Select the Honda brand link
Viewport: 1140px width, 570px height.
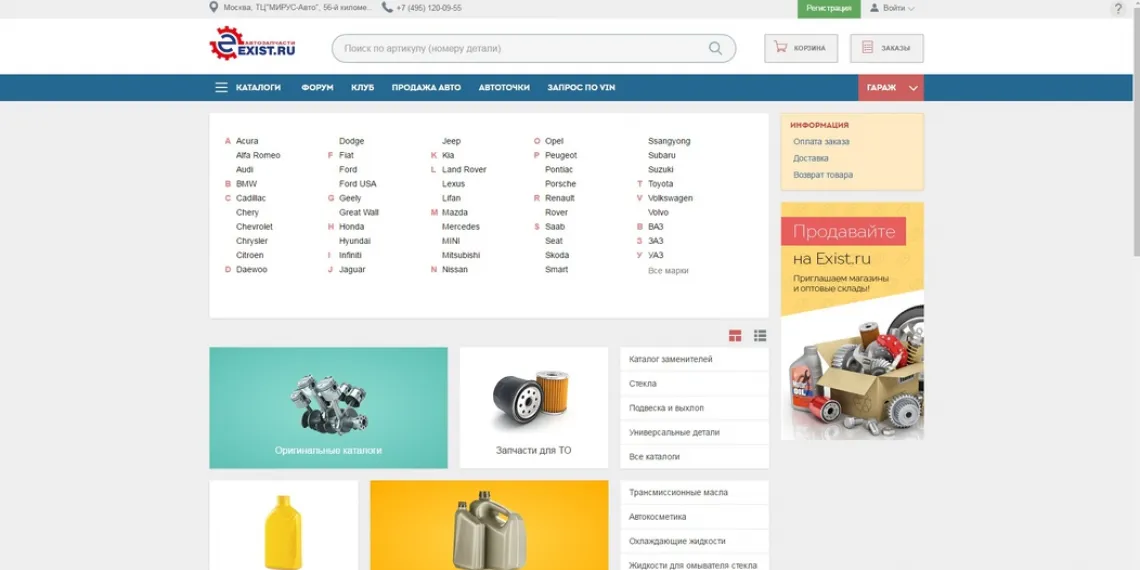pos(351,227)
